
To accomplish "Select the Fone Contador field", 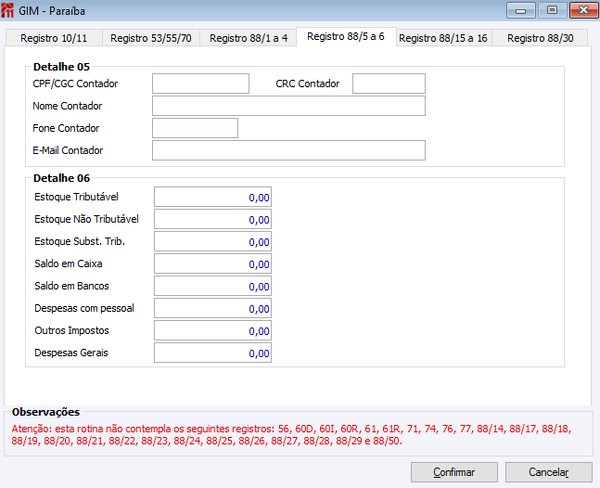I will pos(195,128).
